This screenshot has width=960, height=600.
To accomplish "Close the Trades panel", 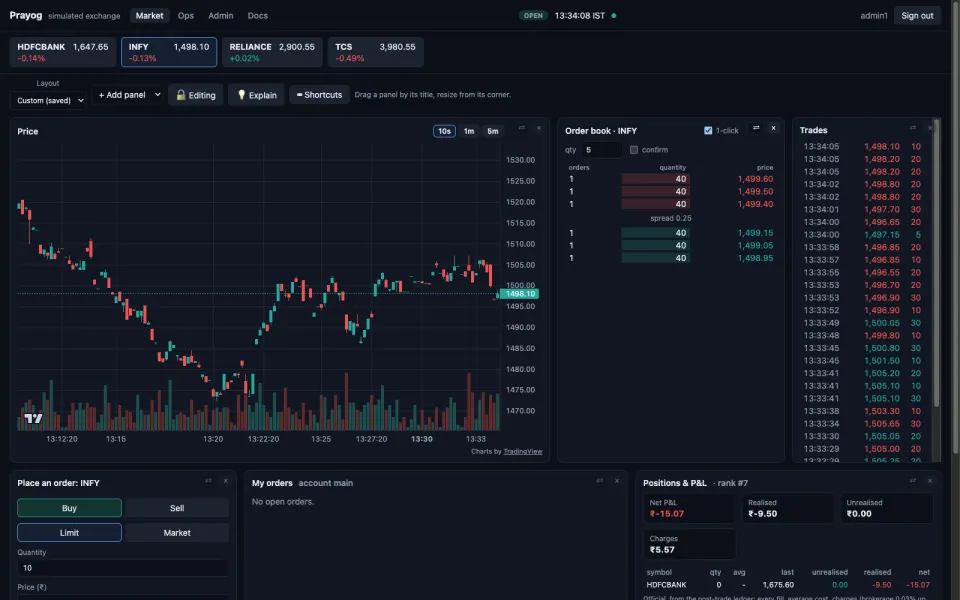I will (929, 127).
